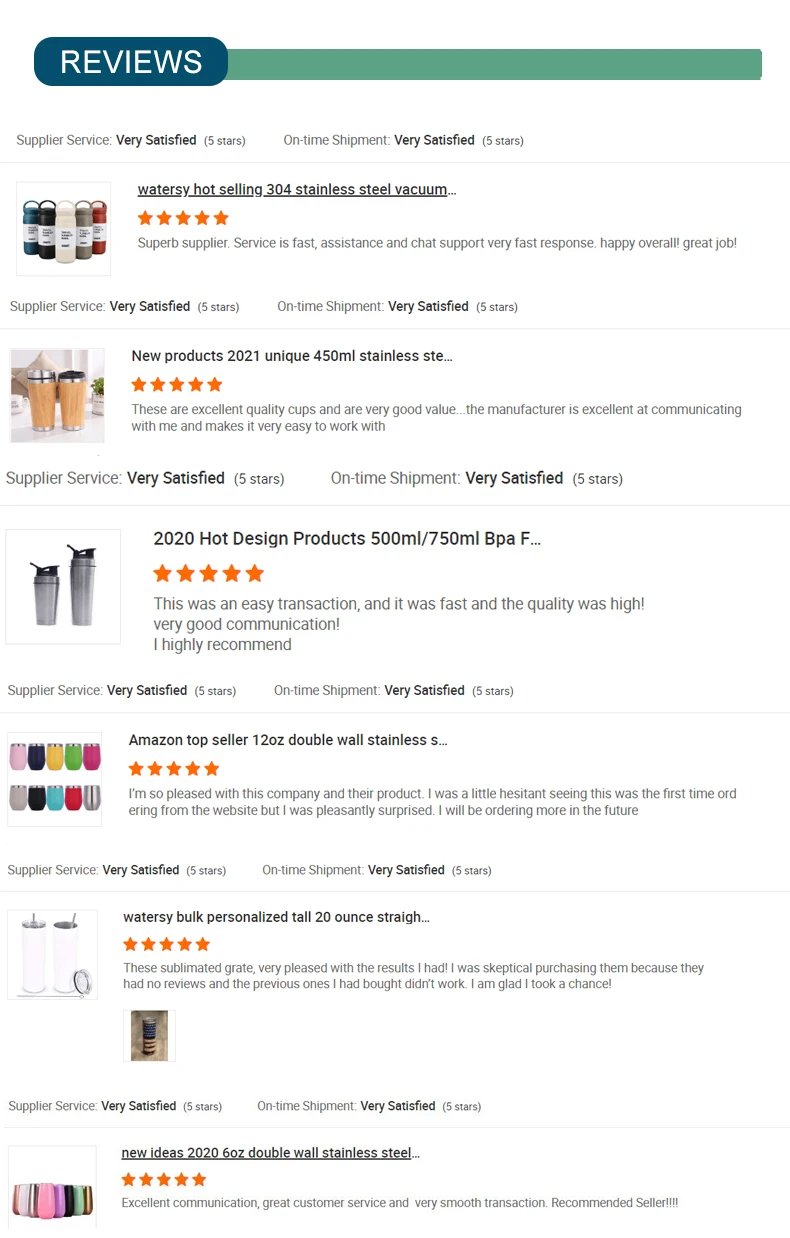Click the handled vacuum bottles product thumbnail
790x1238 pixels.
point(64,229)
